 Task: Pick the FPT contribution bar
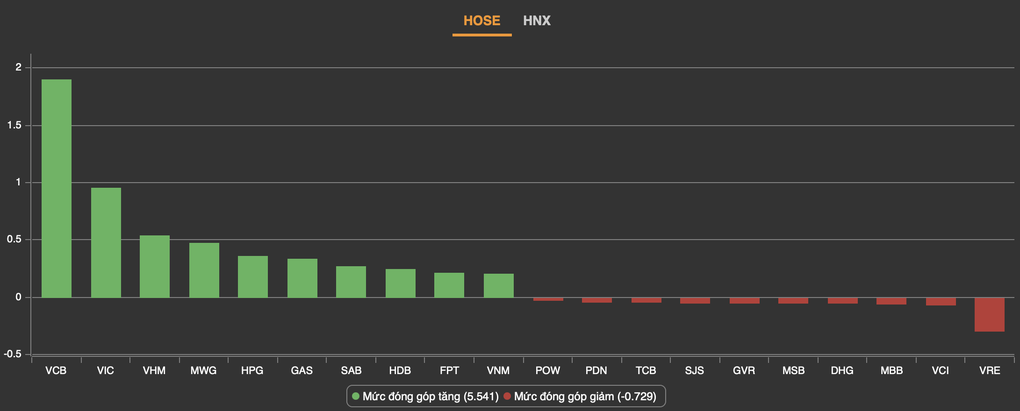[450, 285]
